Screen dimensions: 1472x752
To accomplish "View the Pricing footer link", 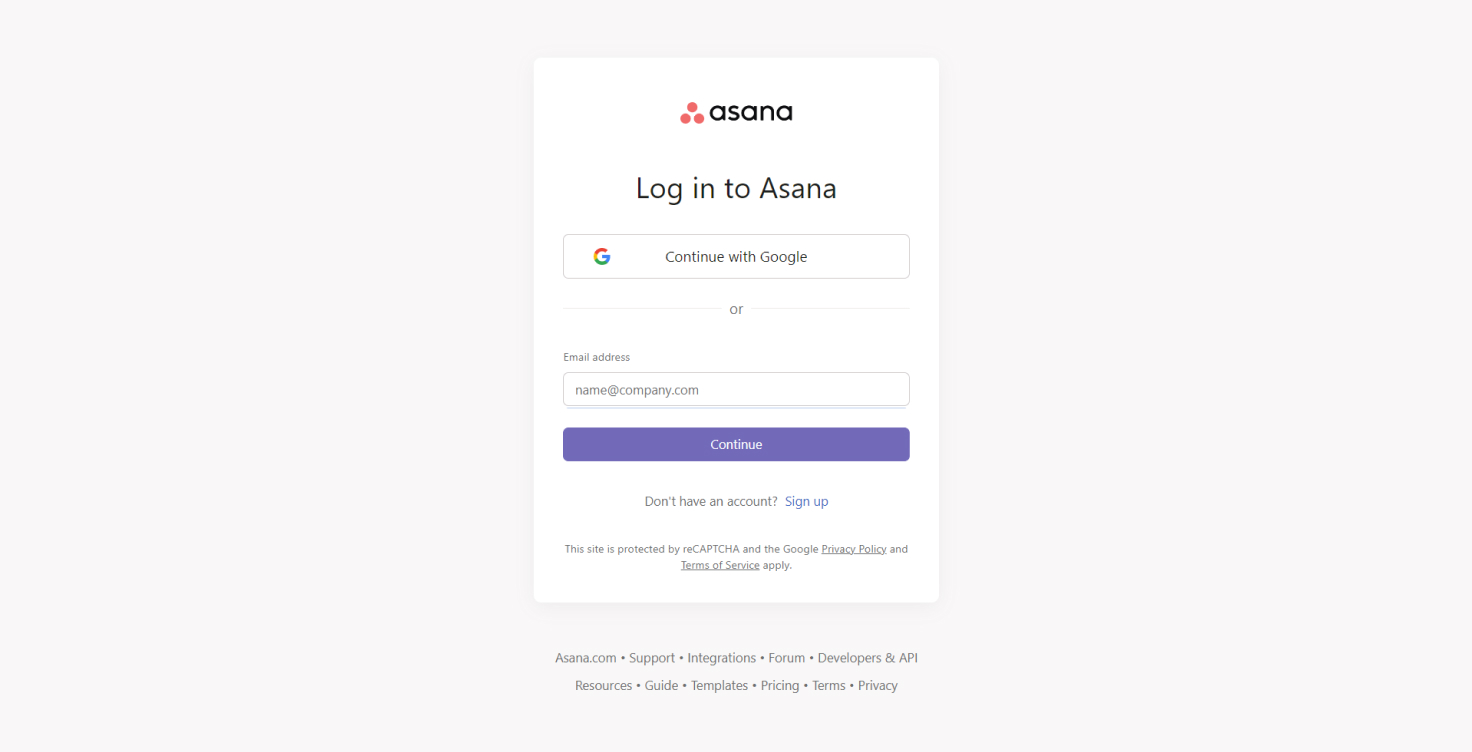I will 780,686.
